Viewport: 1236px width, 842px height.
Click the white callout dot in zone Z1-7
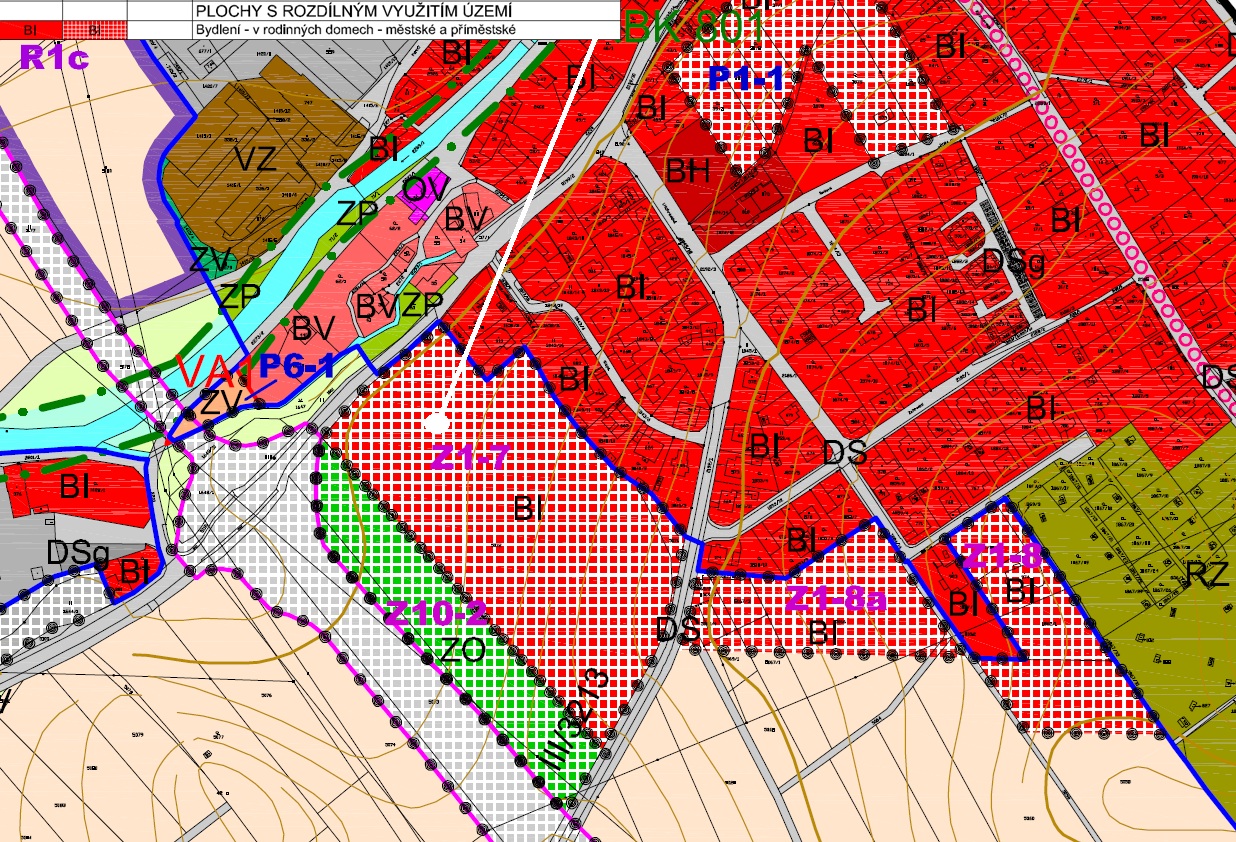(436, 423)
